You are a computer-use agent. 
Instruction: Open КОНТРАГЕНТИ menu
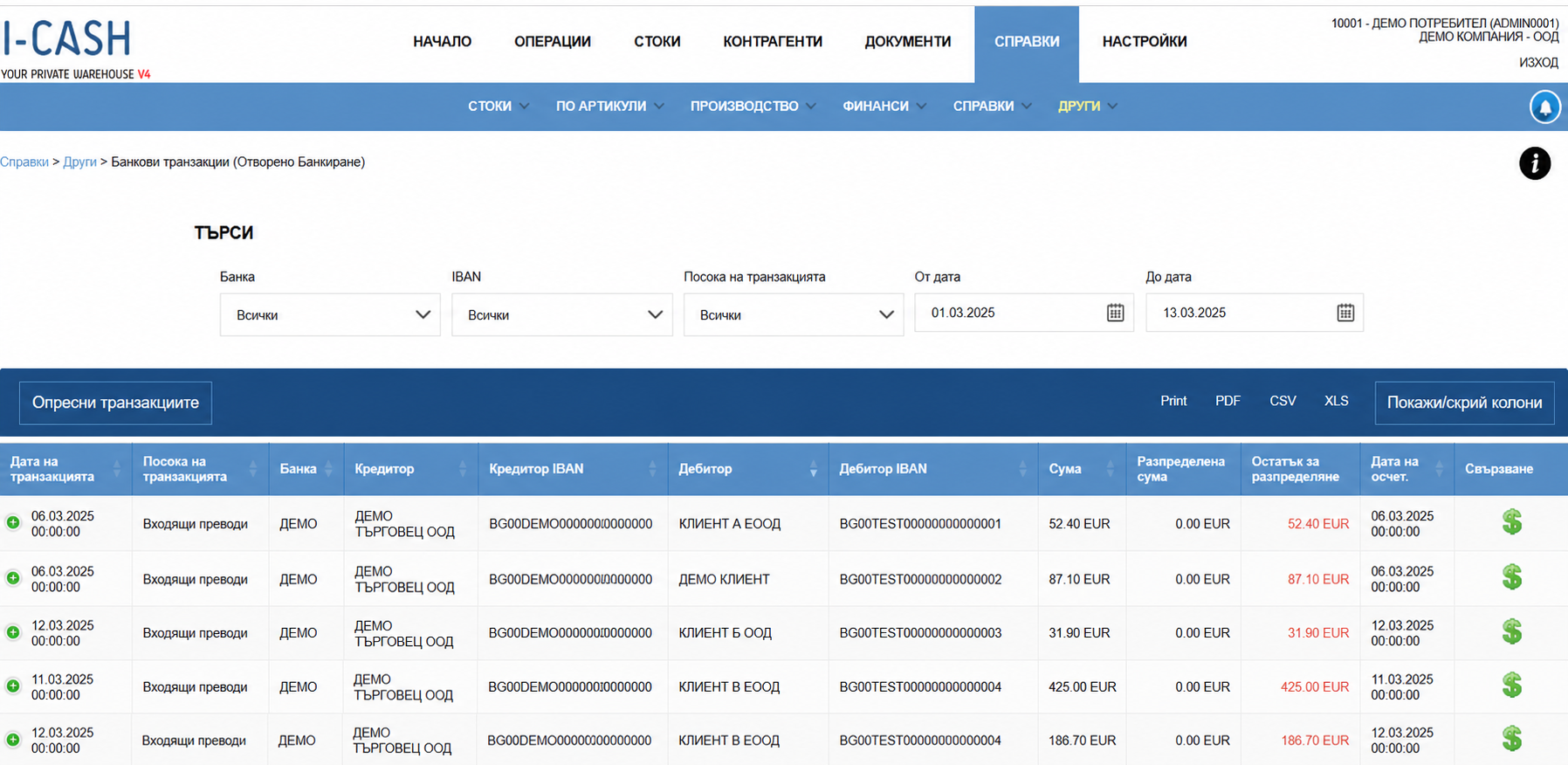pos(773,42)
